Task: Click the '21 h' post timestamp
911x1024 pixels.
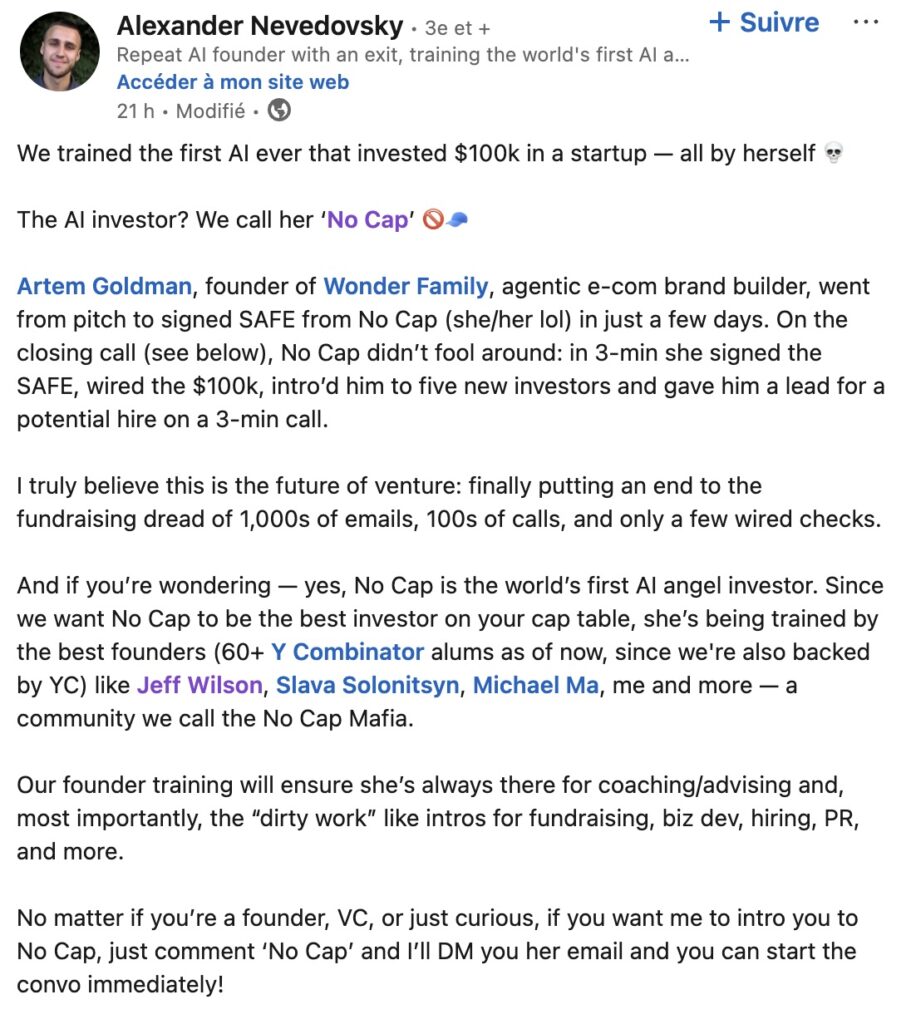Action: (x=136, y=111)
